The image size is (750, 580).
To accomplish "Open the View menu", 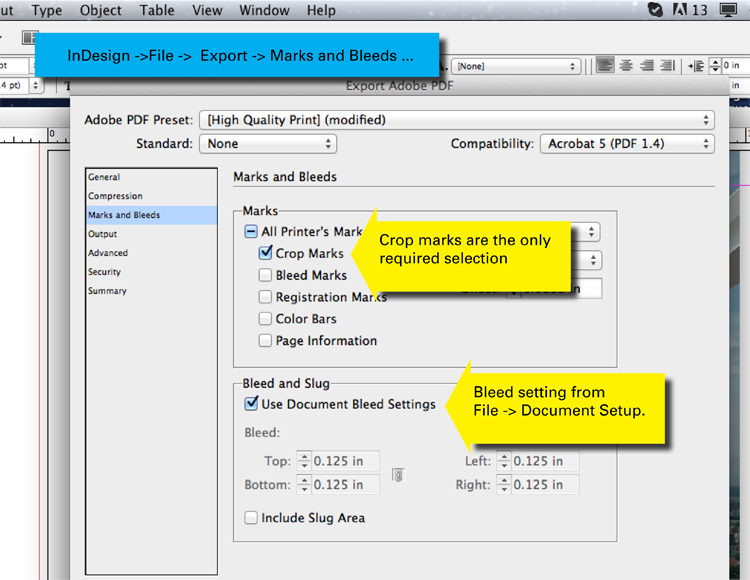I will [x=207, y=10].
